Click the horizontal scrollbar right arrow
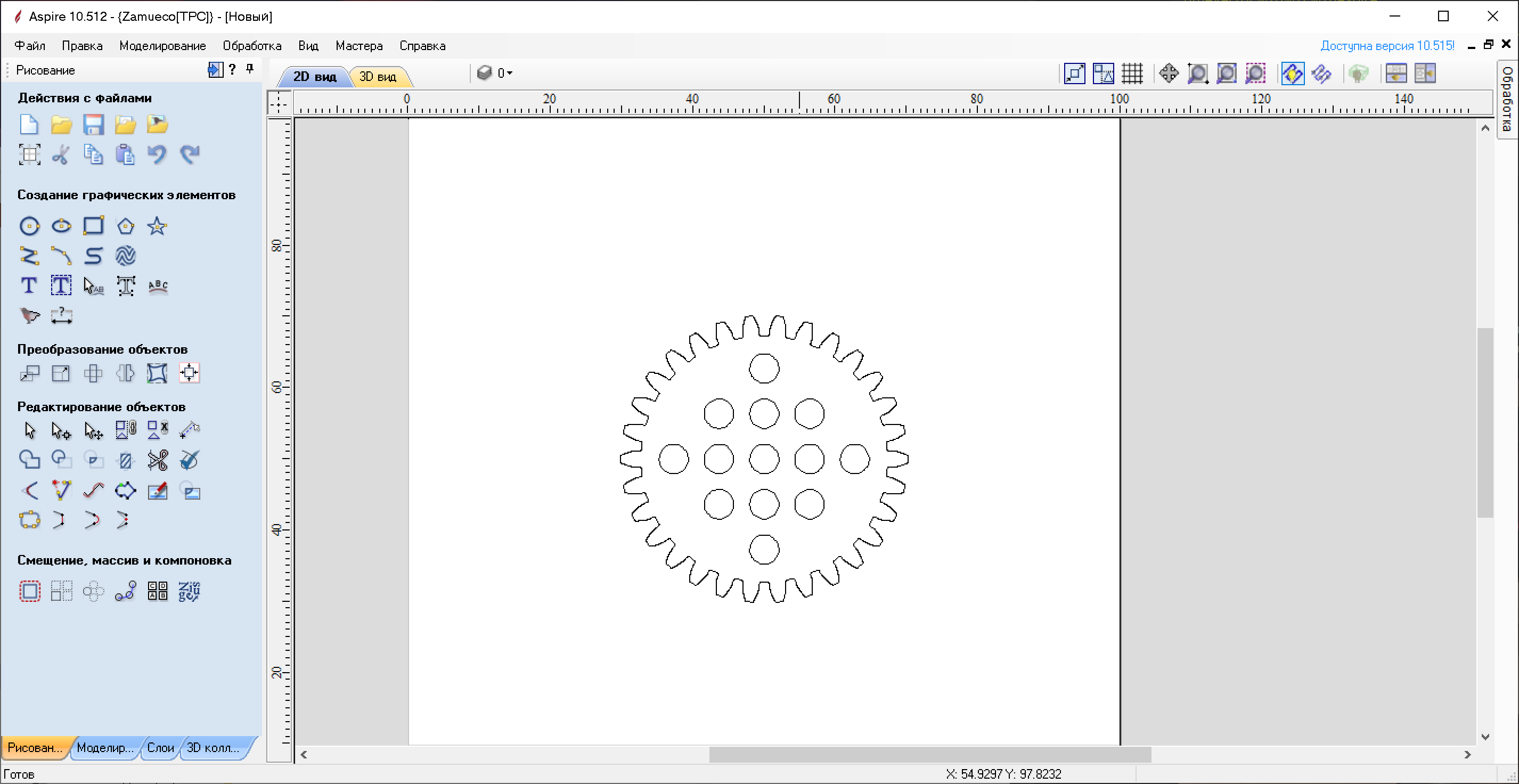The height and width of the screenshot is (784, 1519). (1468, 755)
